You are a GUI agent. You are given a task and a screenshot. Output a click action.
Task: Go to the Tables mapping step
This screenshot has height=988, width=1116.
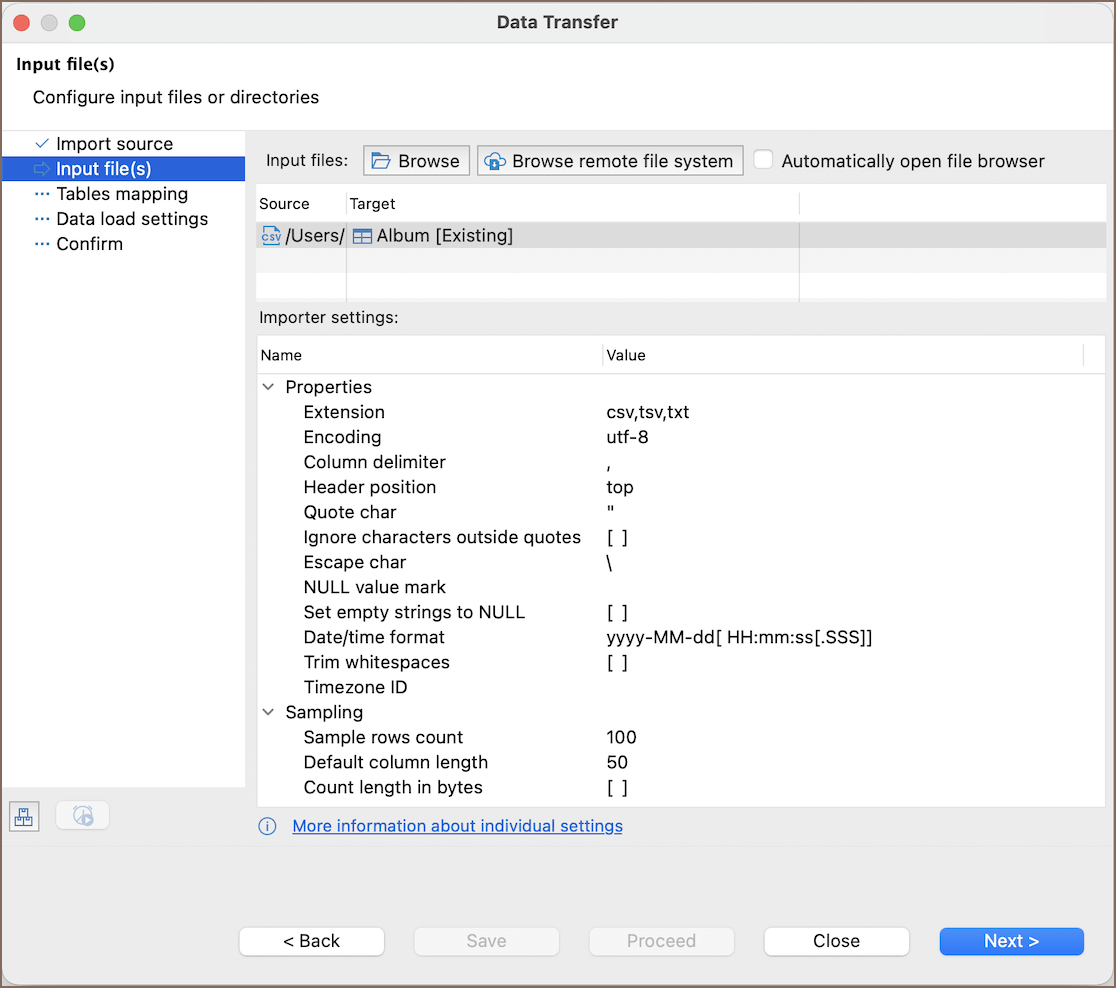pyautogui.click(x=122, y=194)
